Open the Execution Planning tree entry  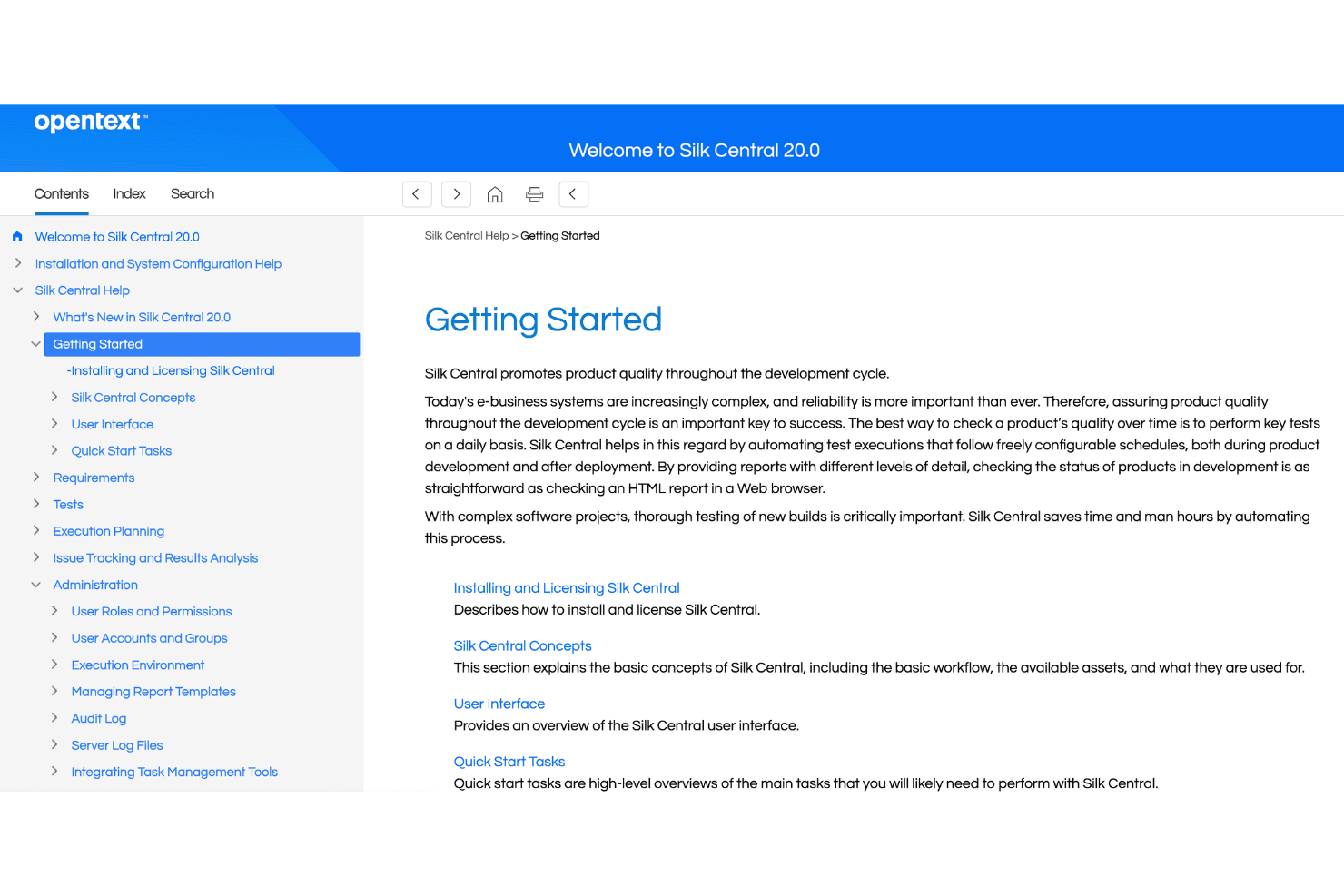pyautogui.click(x=109, y=531)
